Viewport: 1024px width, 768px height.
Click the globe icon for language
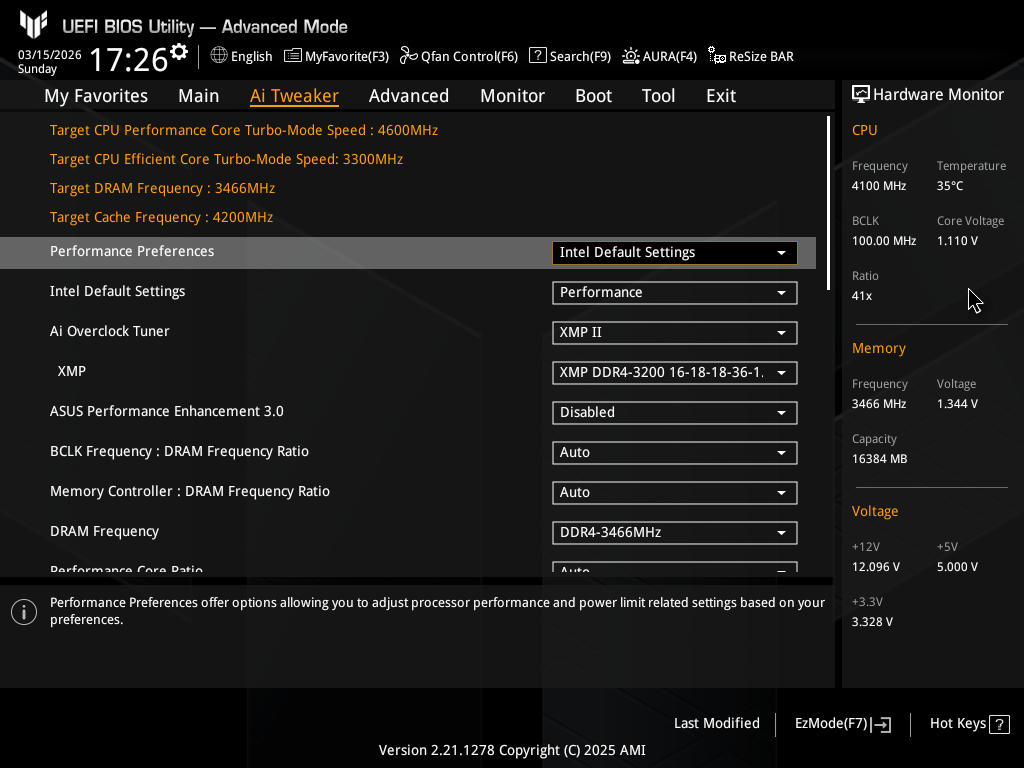219,56
